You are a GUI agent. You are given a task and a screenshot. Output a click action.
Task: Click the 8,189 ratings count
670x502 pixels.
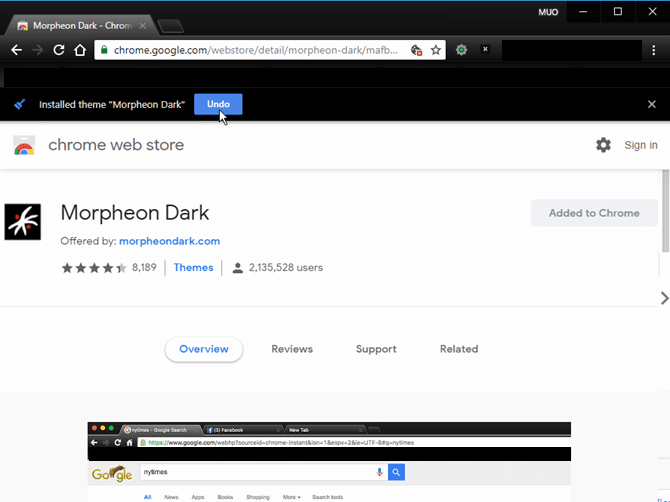[x=144, y=267]
